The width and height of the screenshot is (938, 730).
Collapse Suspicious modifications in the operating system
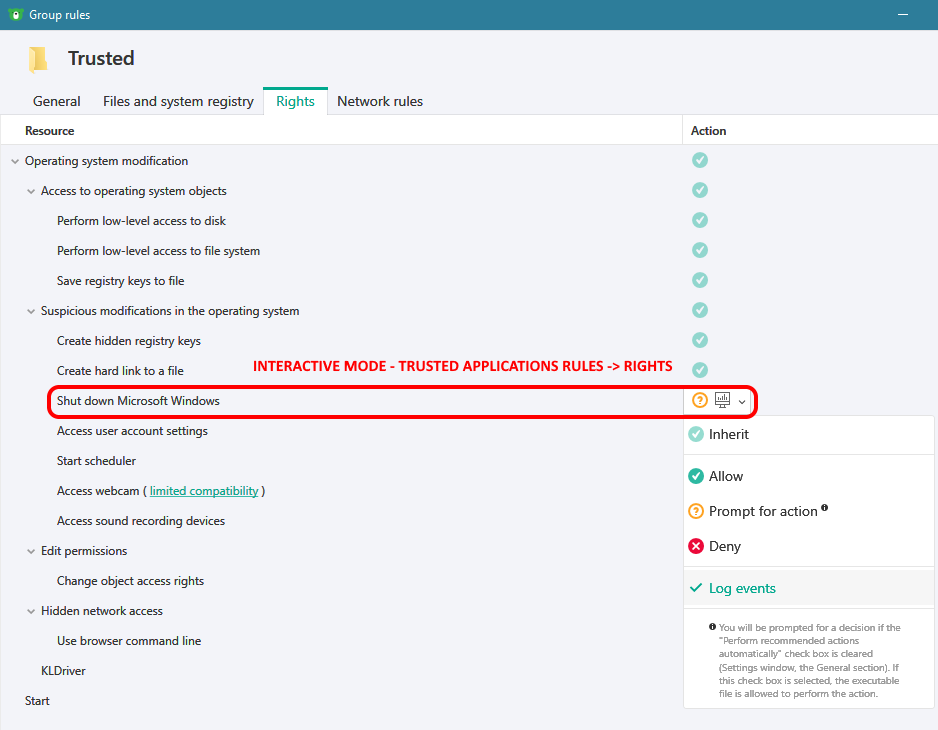(x=31, y=311)
